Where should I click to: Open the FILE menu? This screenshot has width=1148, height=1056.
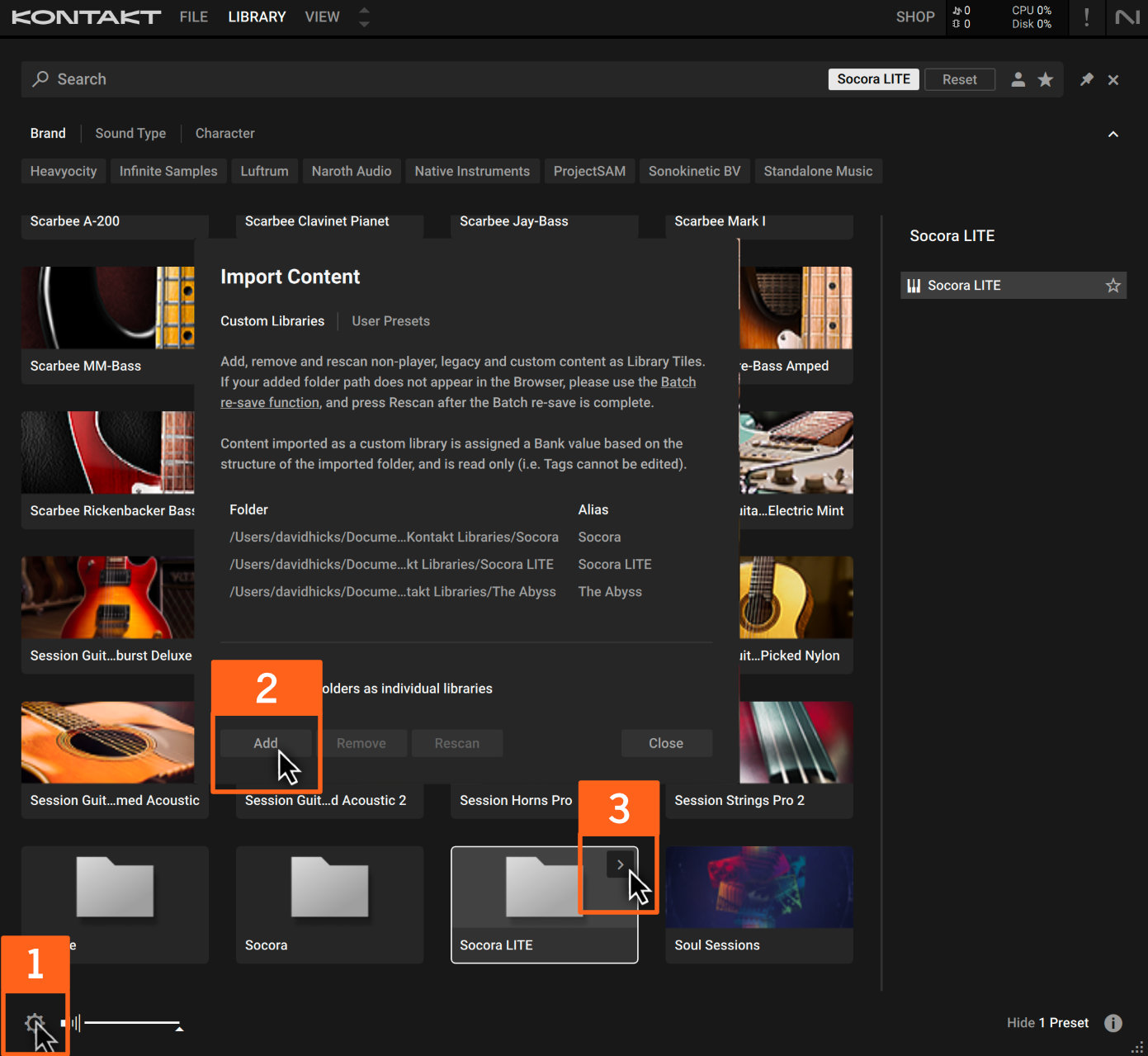pos(194,17)
